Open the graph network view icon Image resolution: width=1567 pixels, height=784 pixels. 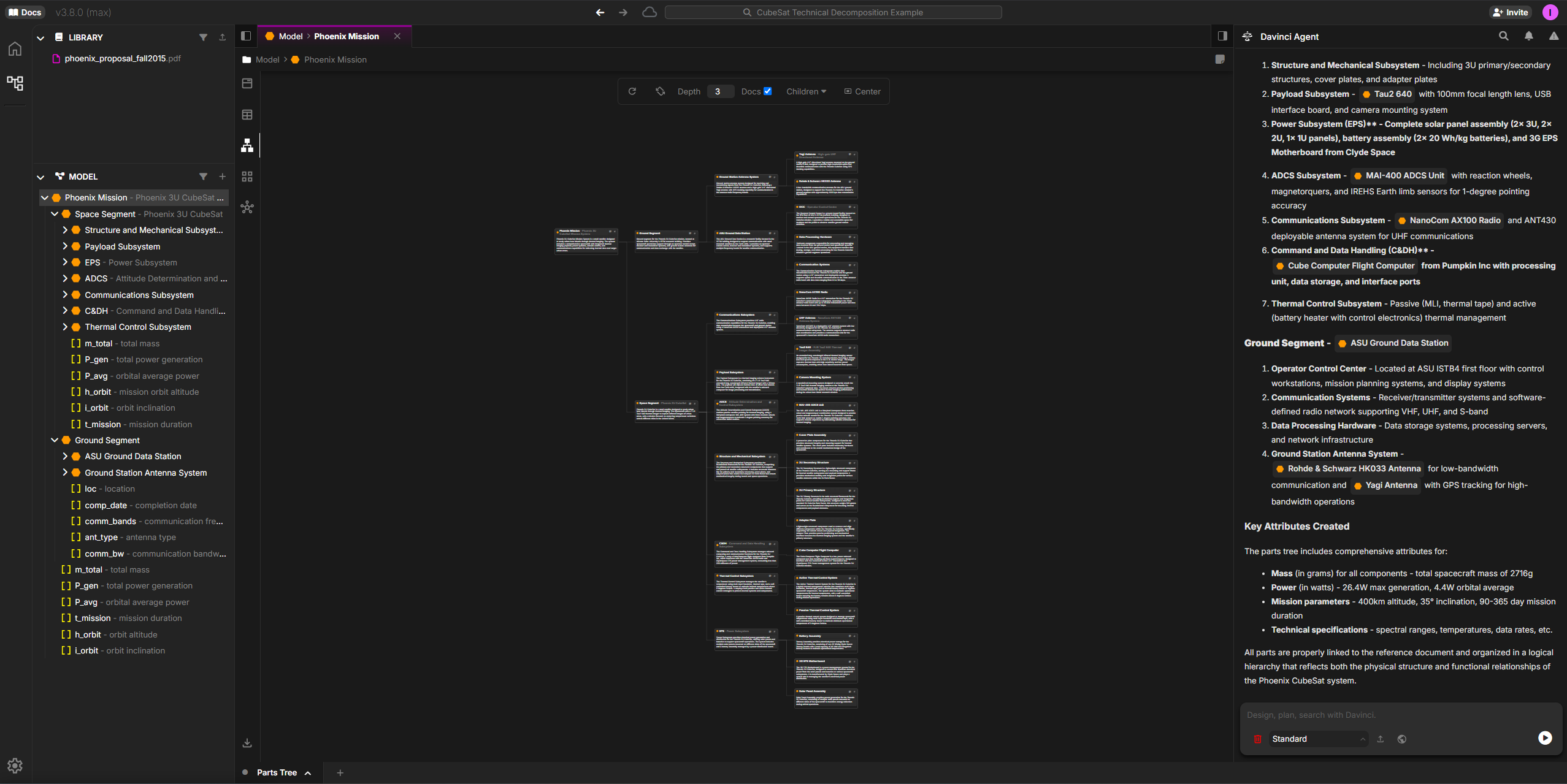point(247,207)
